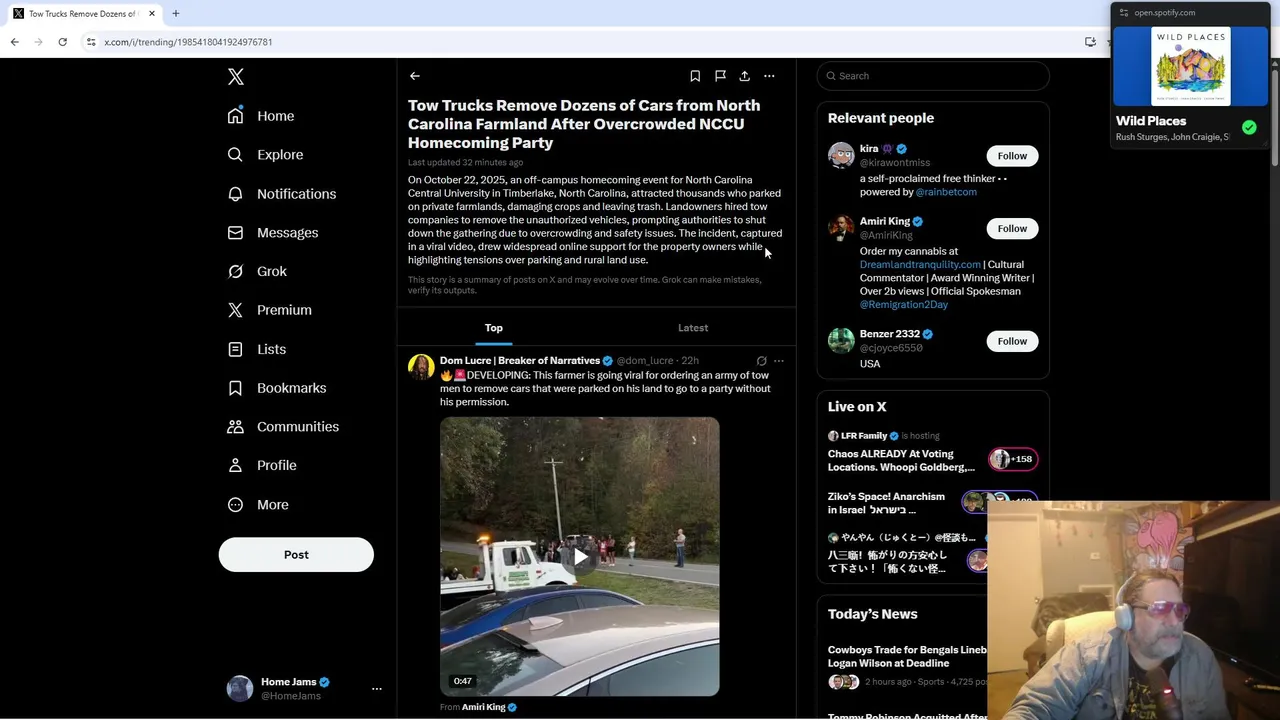
Task: Click green saved checkmark in Spotify popup
Action: [1249, 127]
